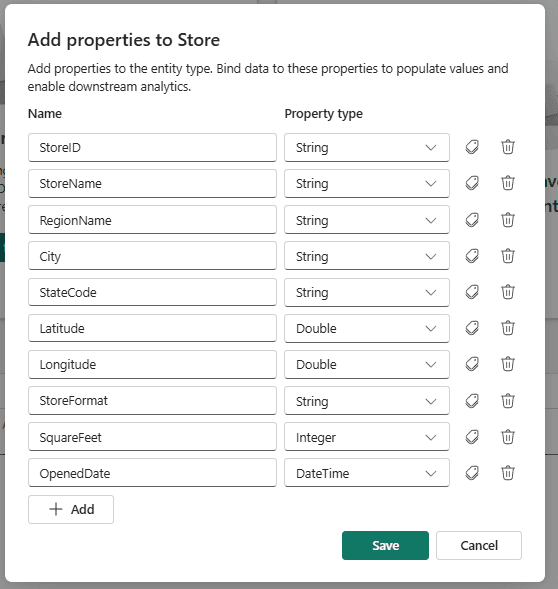
Task: Edit the StoreFormat name field
Action: [x=152, y=400]
